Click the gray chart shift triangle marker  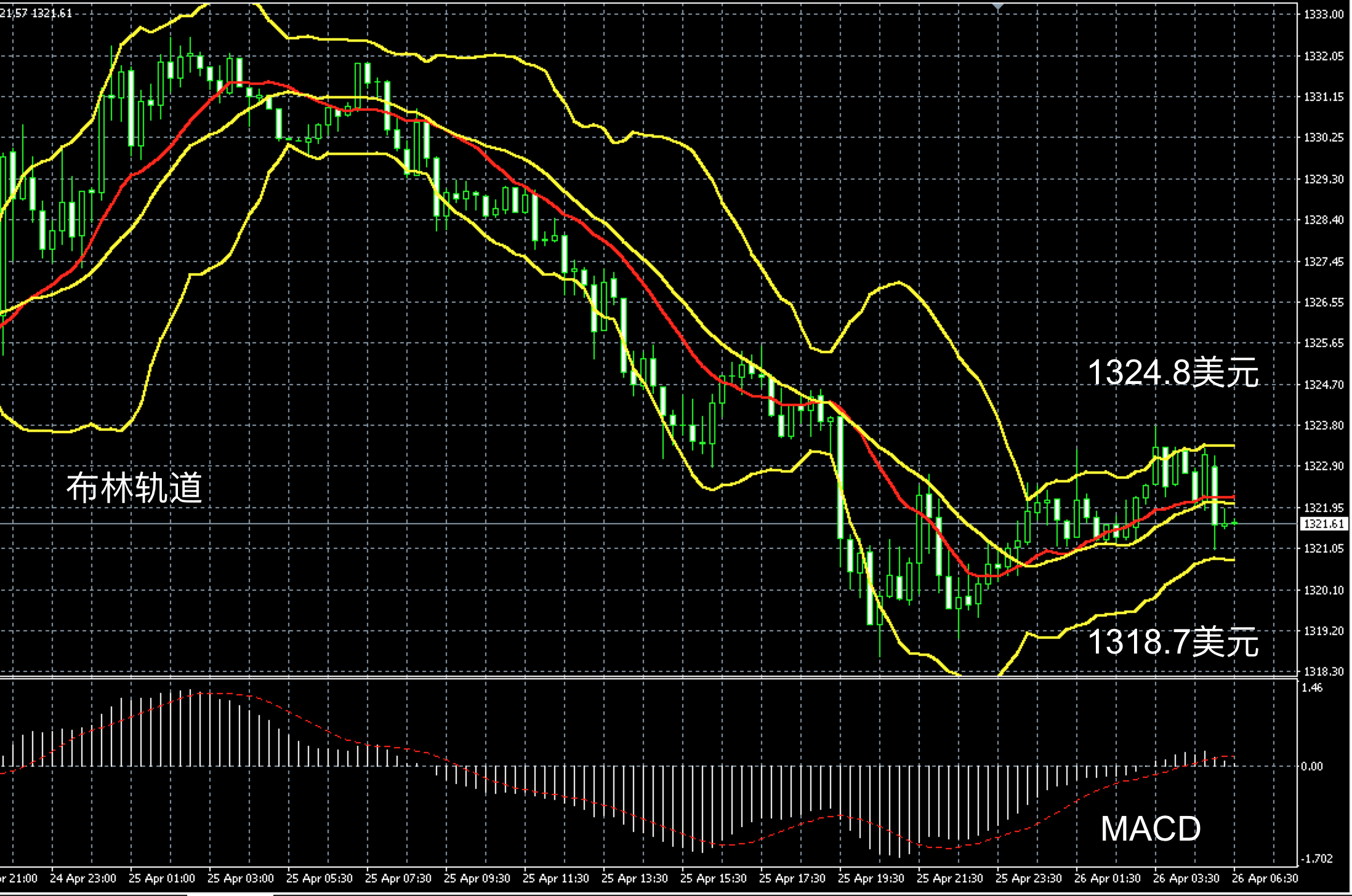tap(998, 6)
